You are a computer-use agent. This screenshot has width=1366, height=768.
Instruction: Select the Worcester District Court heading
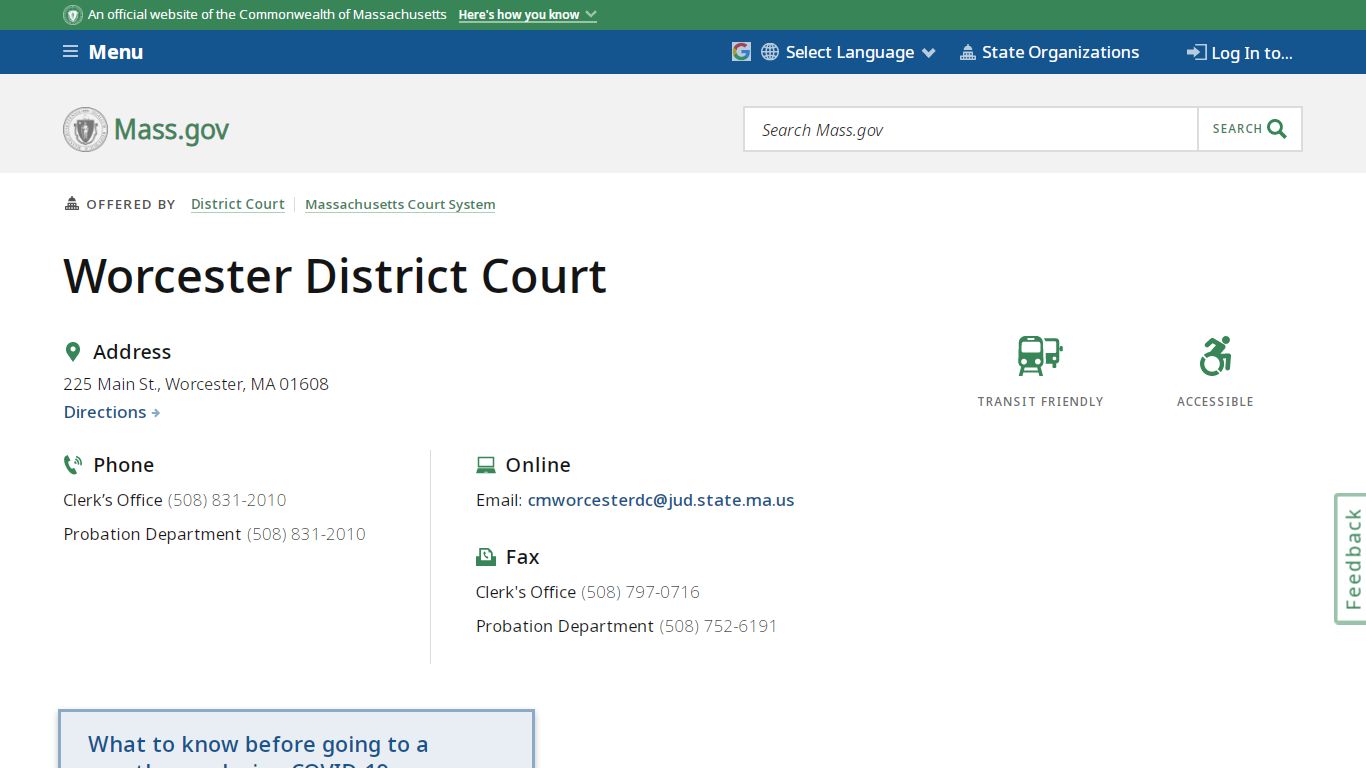(335, 276)
